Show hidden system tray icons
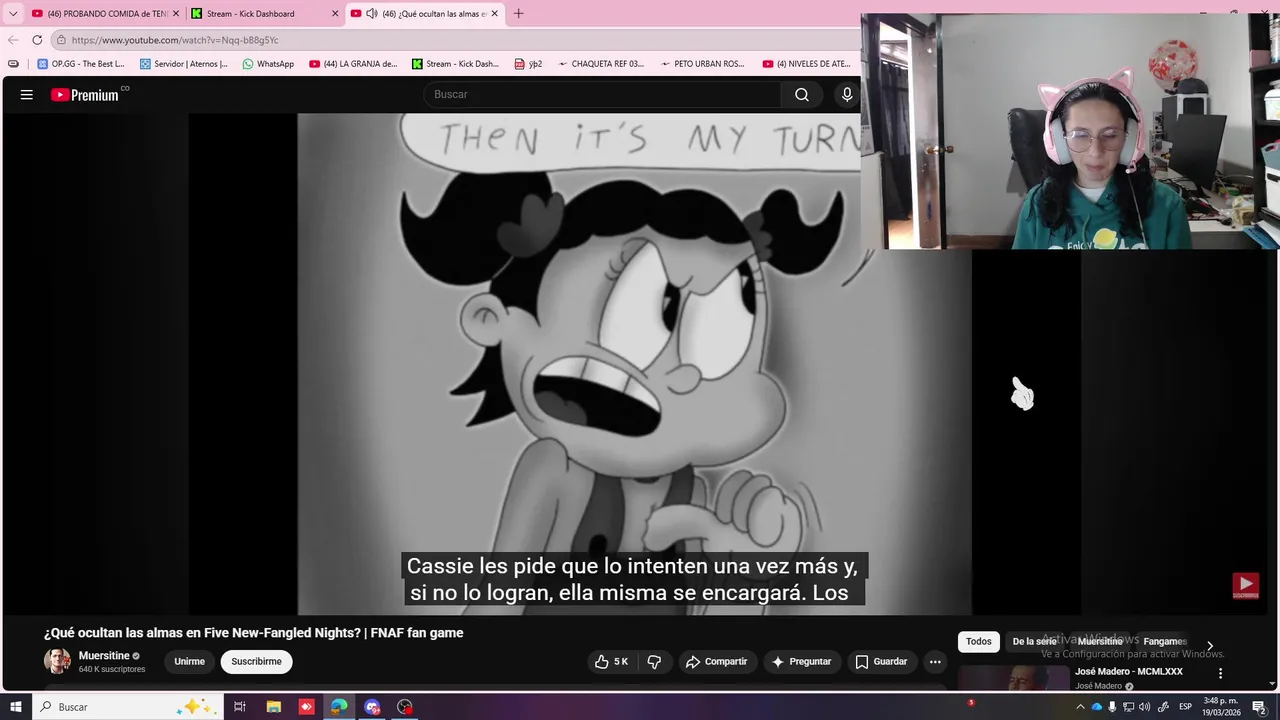1280x720 pixels. (1080, 707)
